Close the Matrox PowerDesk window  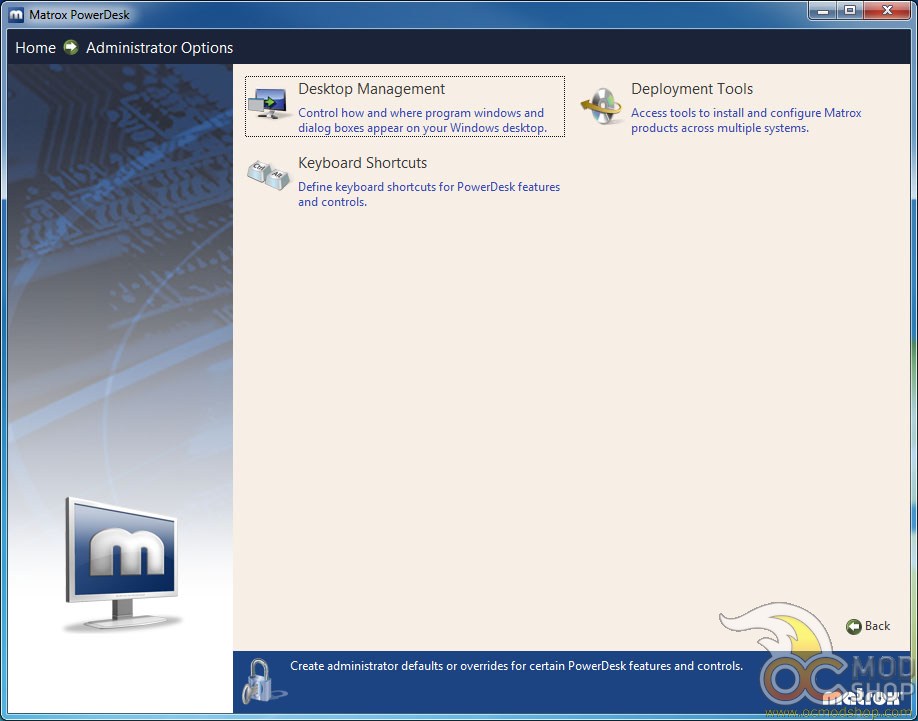pos(888,11)
